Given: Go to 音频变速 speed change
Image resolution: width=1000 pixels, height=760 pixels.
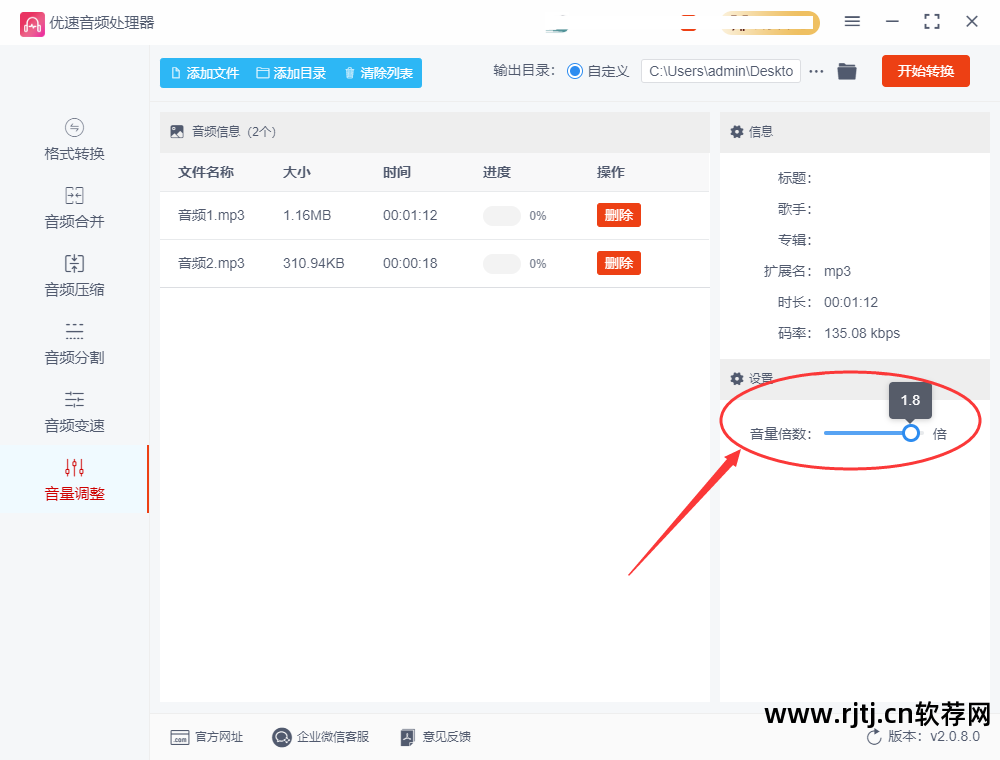Looking at the screenshot, I should pos(74,413).
